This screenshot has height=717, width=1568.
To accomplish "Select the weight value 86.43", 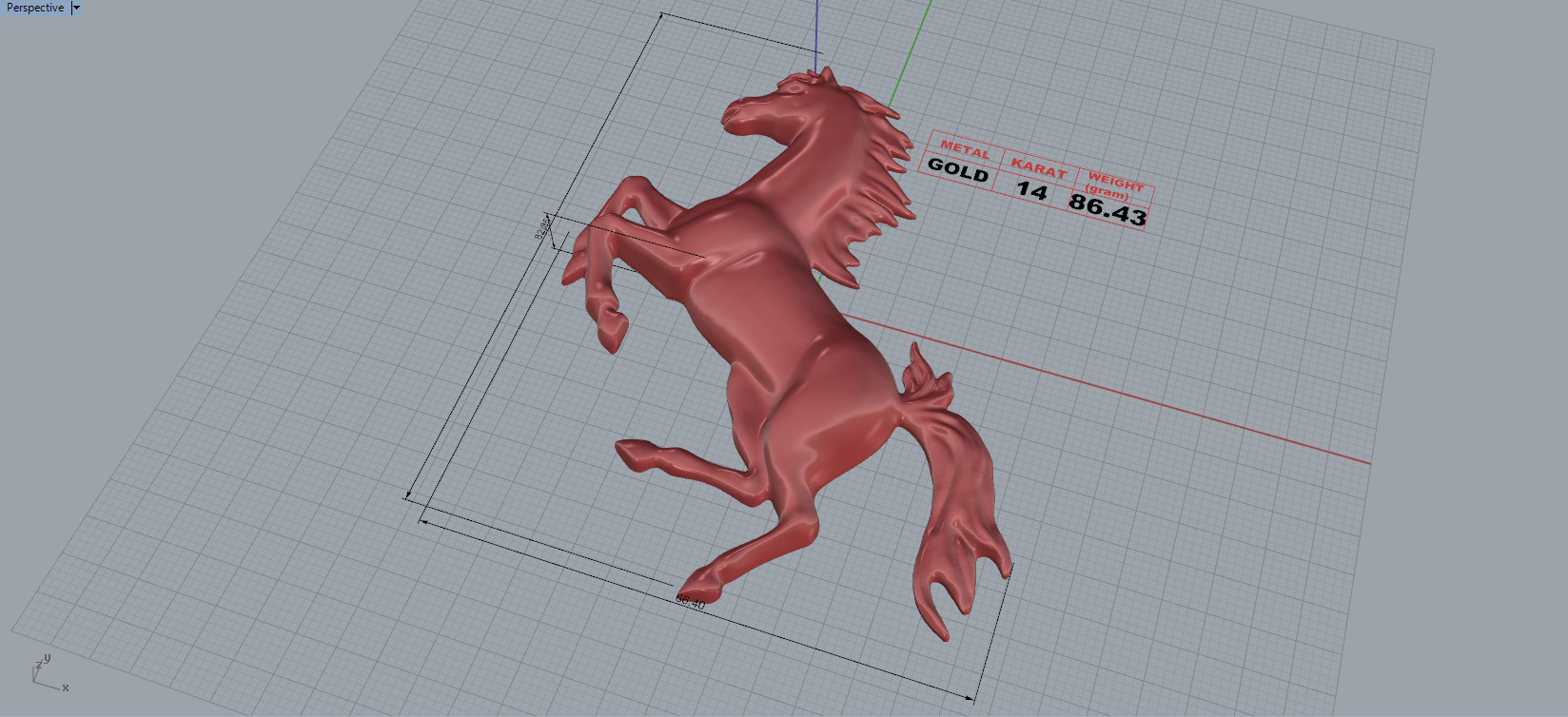I will point(1107,208).
